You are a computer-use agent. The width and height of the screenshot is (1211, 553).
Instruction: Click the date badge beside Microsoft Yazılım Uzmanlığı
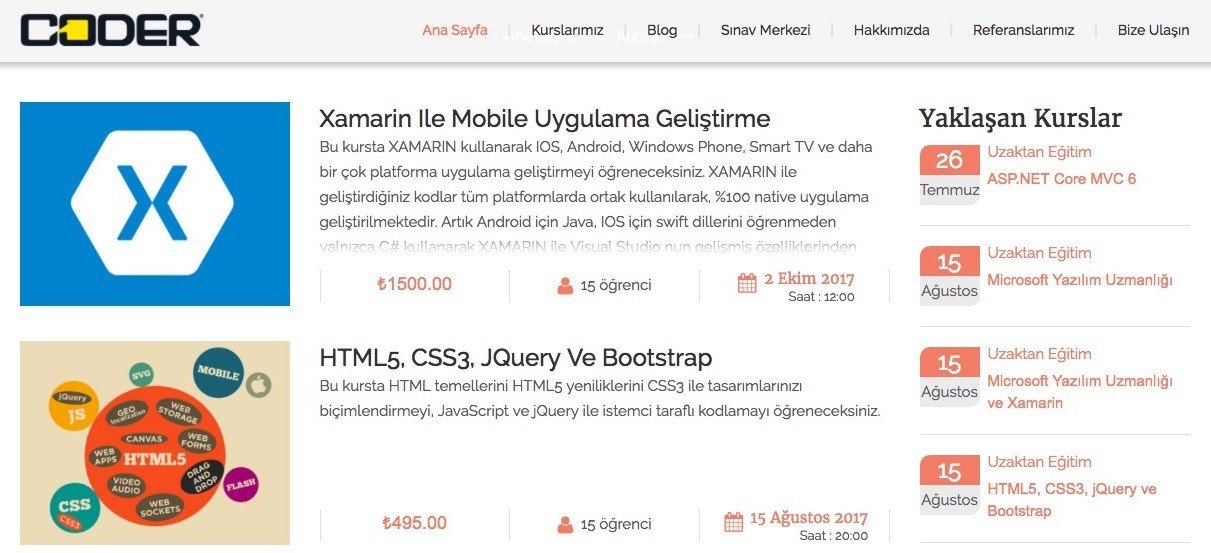[949, 275]
